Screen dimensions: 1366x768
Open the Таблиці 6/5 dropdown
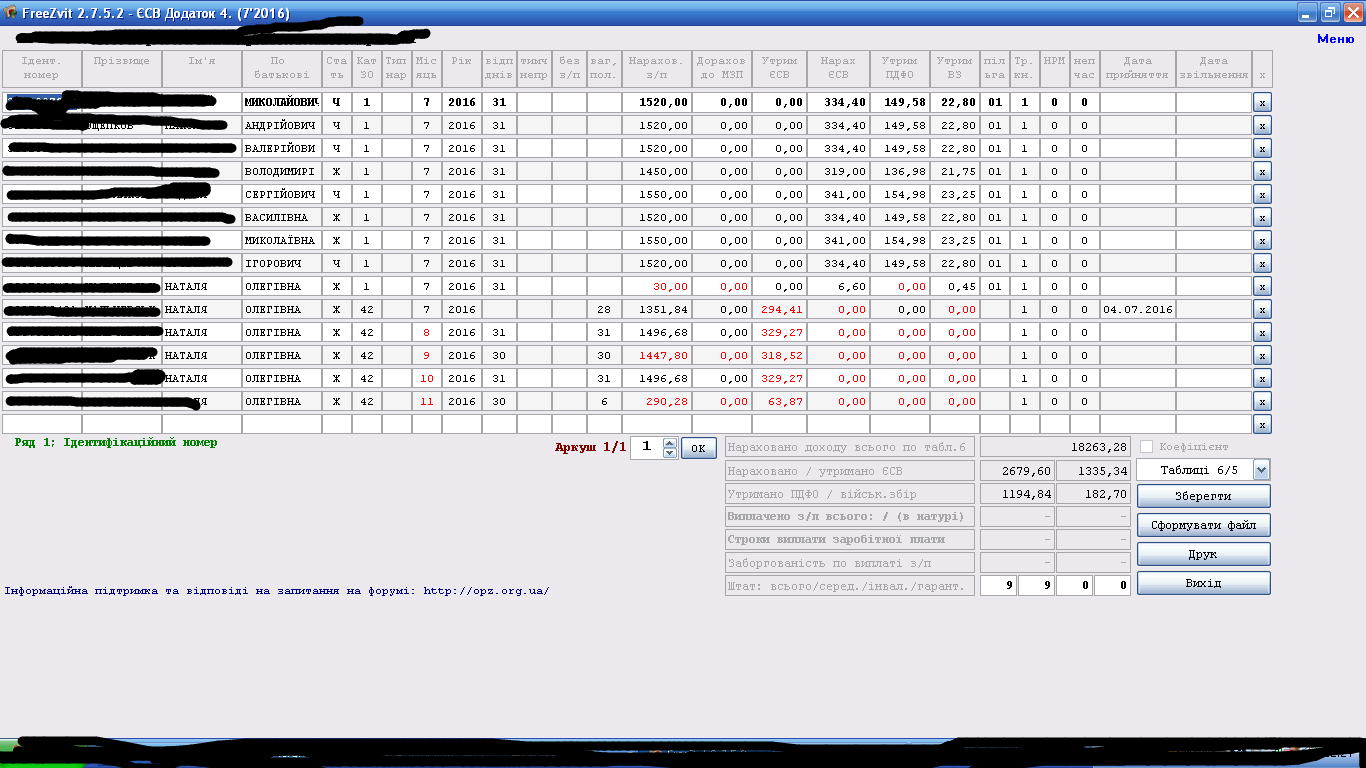pos(1260,470)
